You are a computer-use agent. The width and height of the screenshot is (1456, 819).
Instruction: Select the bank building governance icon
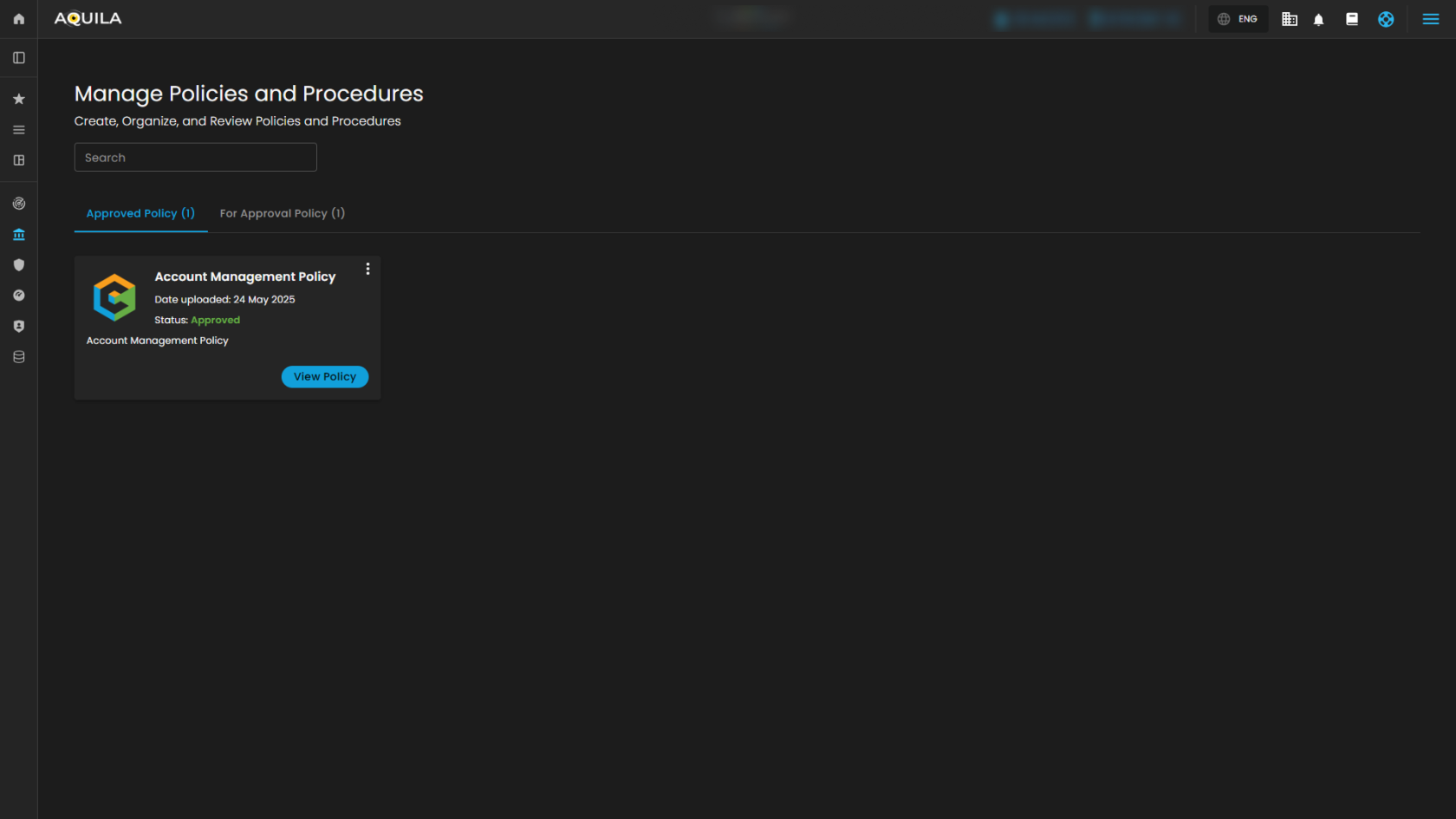coord(18,235)
